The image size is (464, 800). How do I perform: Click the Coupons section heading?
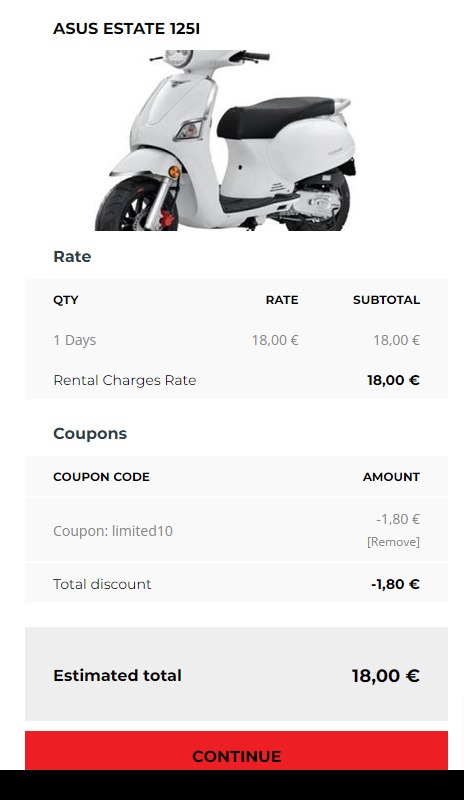(90, 434)
